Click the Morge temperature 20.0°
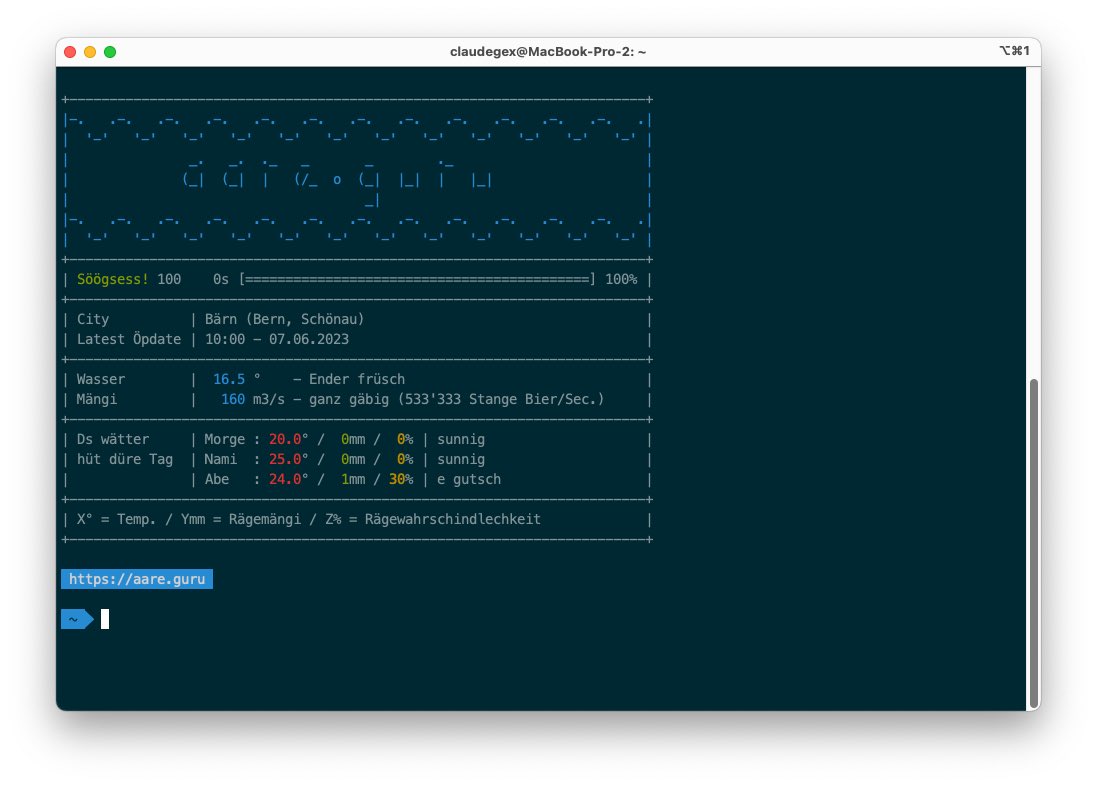 (x=288, y=439)
